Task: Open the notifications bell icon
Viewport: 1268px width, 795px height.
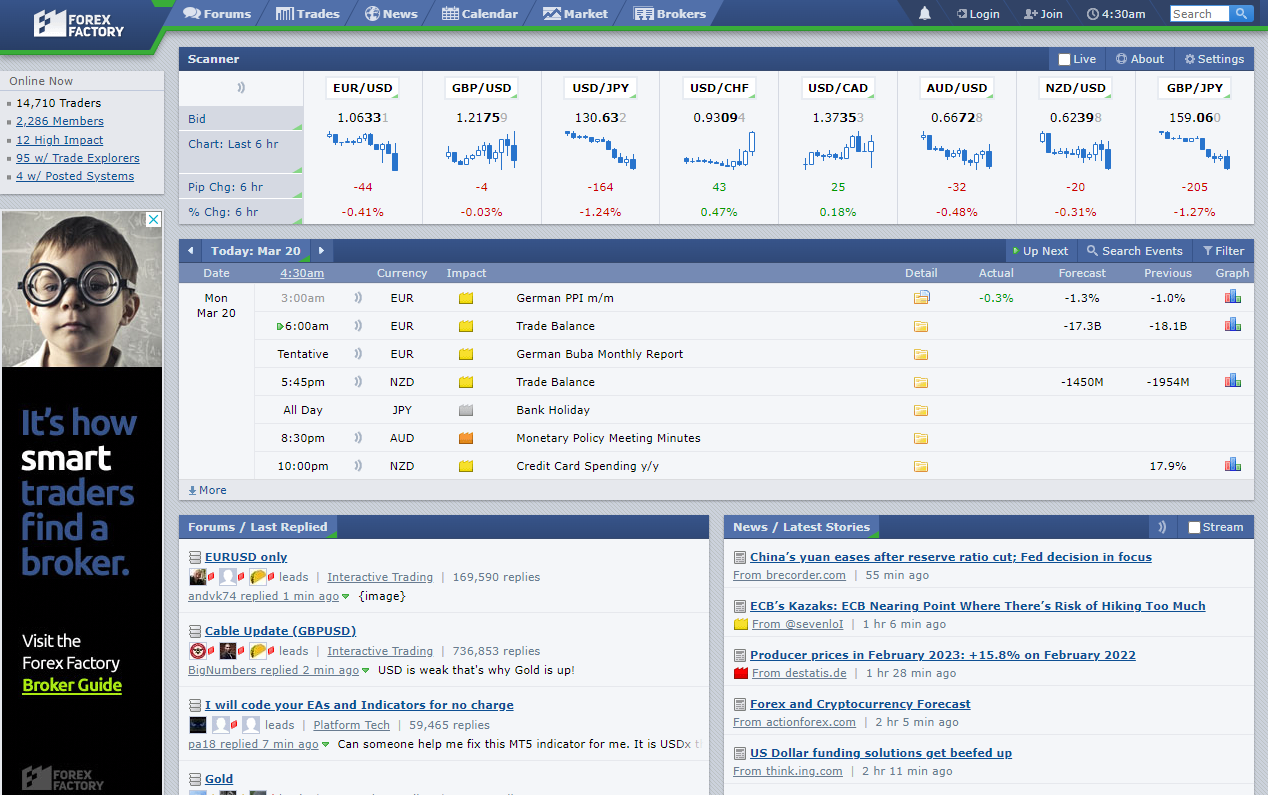Action: tap(924, 14)
